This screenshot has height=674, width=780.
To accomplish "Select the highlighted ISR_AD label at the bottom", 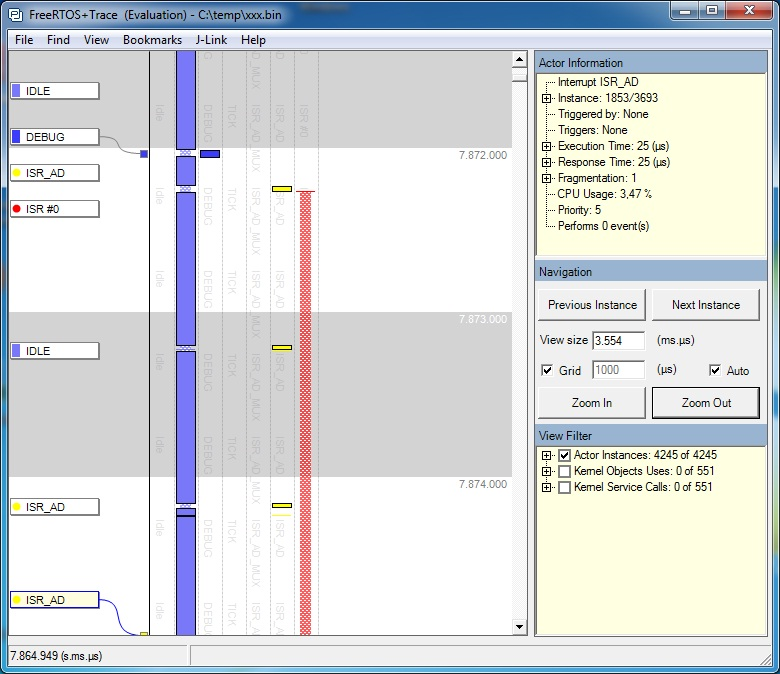I will [x=55, y=600].
